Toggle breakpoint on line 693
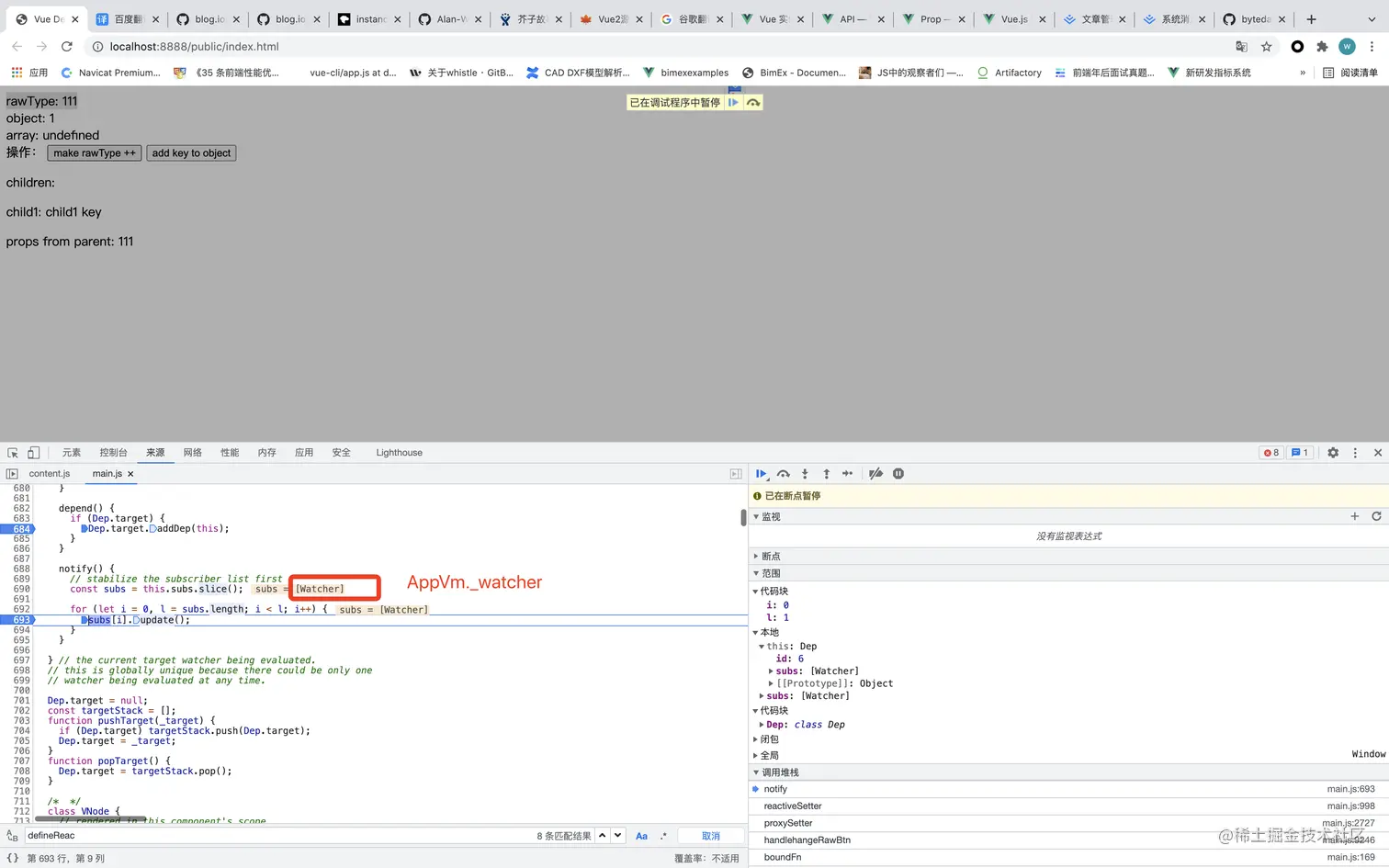The image size is (1389, 868). [x=22, y=620]
